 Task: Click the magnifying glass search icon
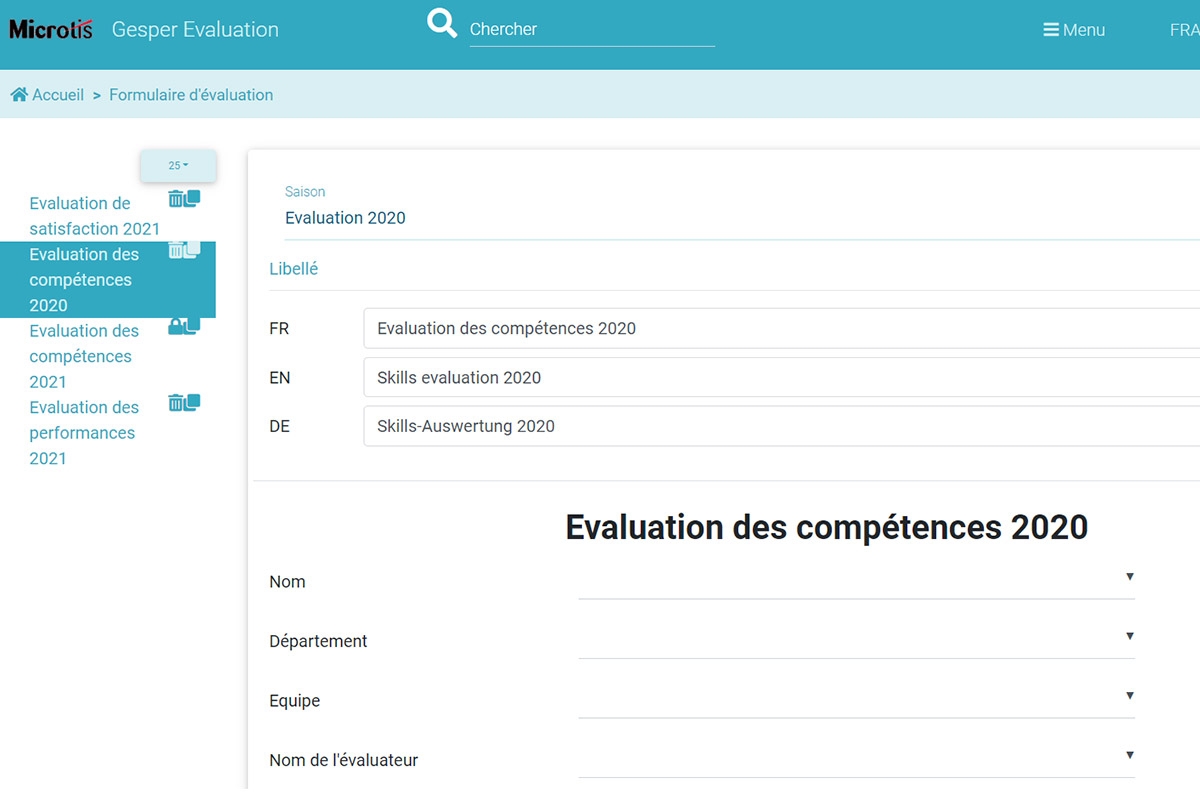(x=441, y=23)
